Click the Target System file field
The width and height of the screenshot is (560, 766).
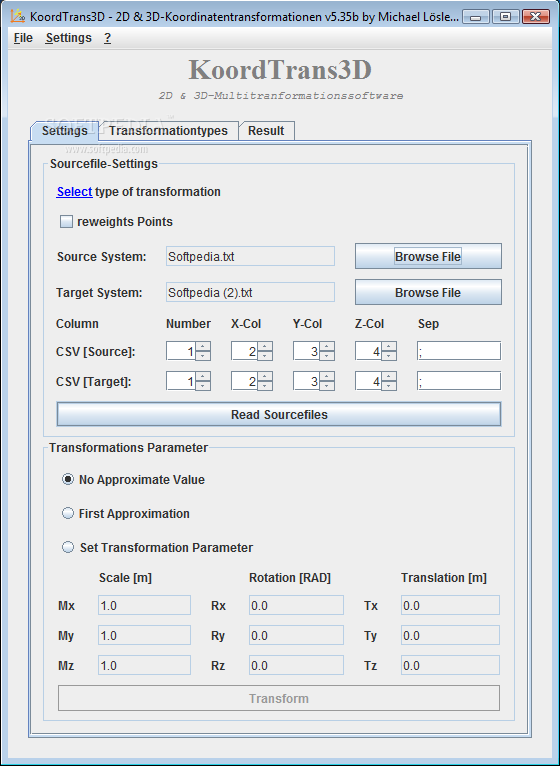point(250,293)
